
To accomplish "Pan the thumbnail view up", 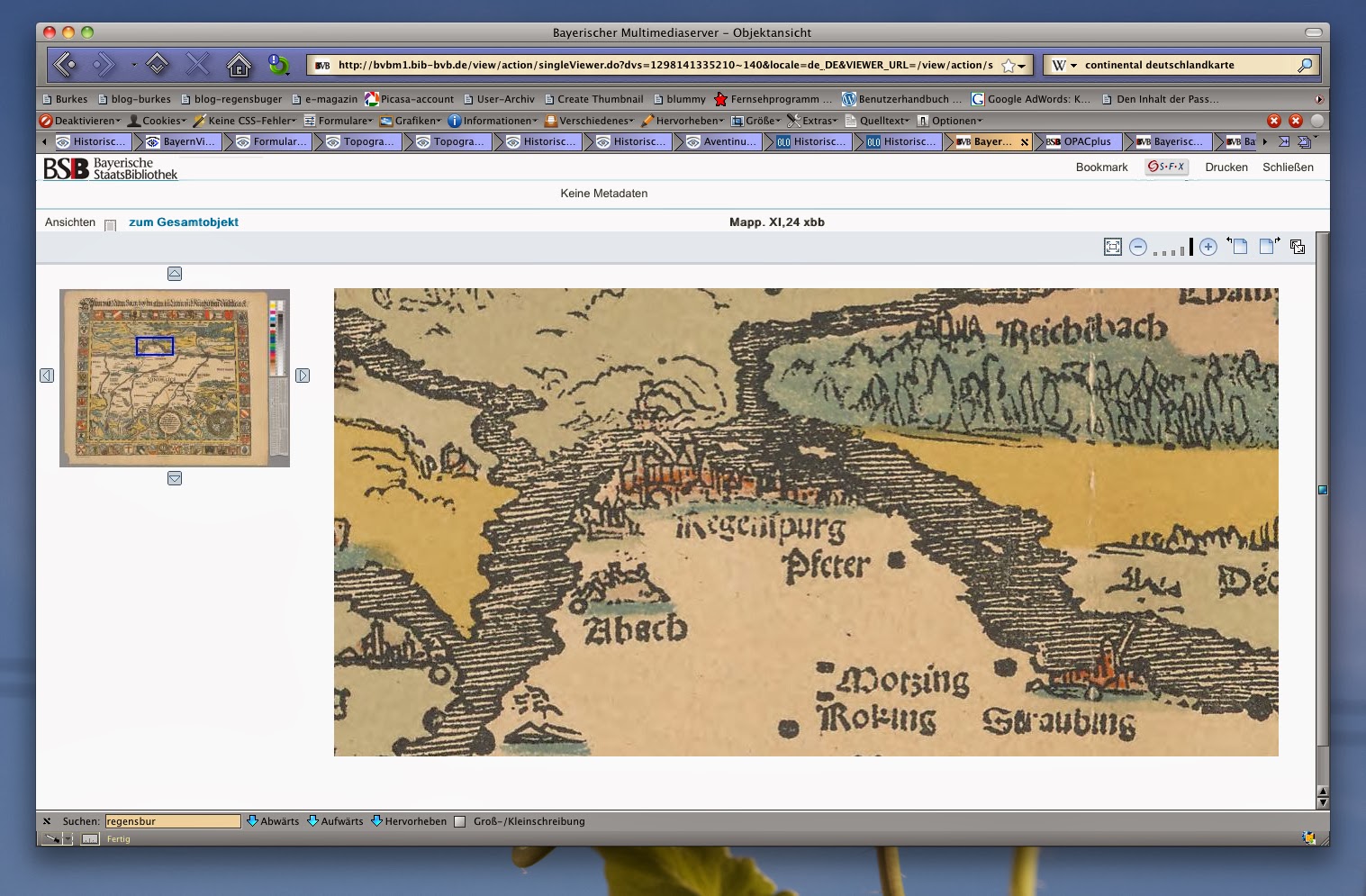I will [x=175, y=274].
